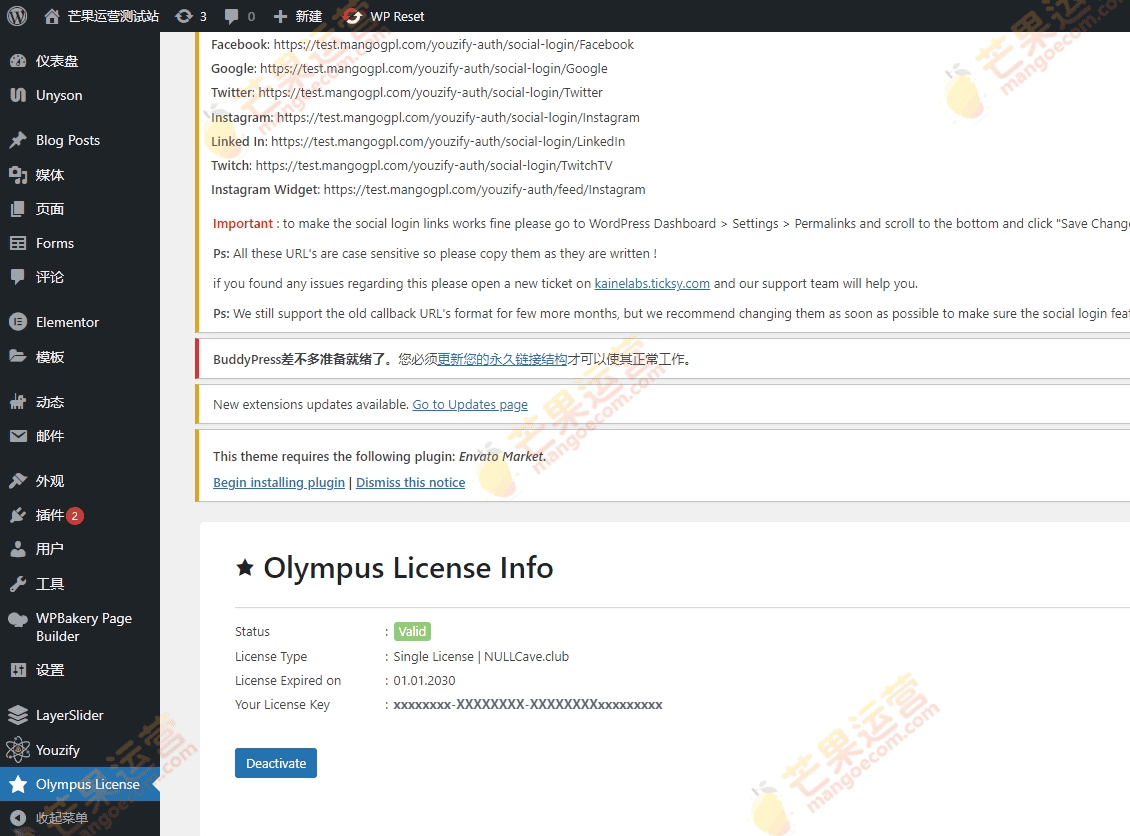
Task: Deactivate the Olympus license
Action: tap(275, 762)
